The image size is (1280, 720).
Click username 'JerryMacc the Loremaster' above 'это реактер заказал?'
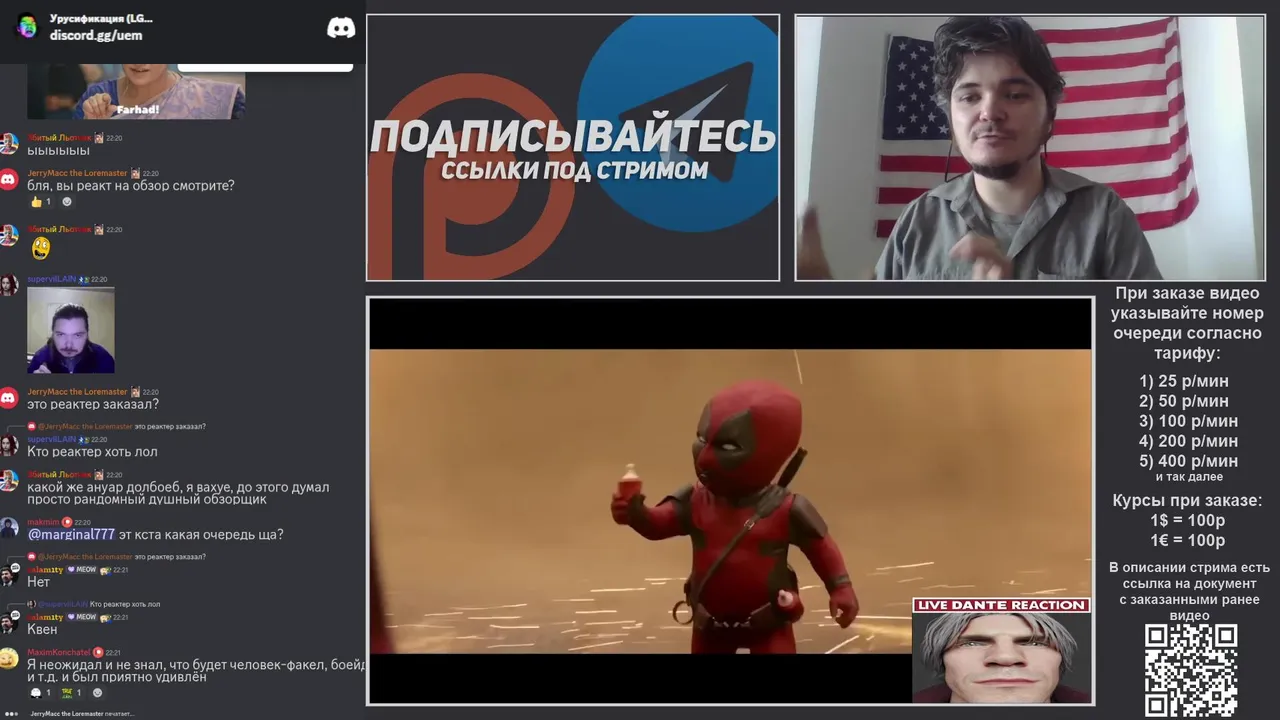[x=77, y=392]
